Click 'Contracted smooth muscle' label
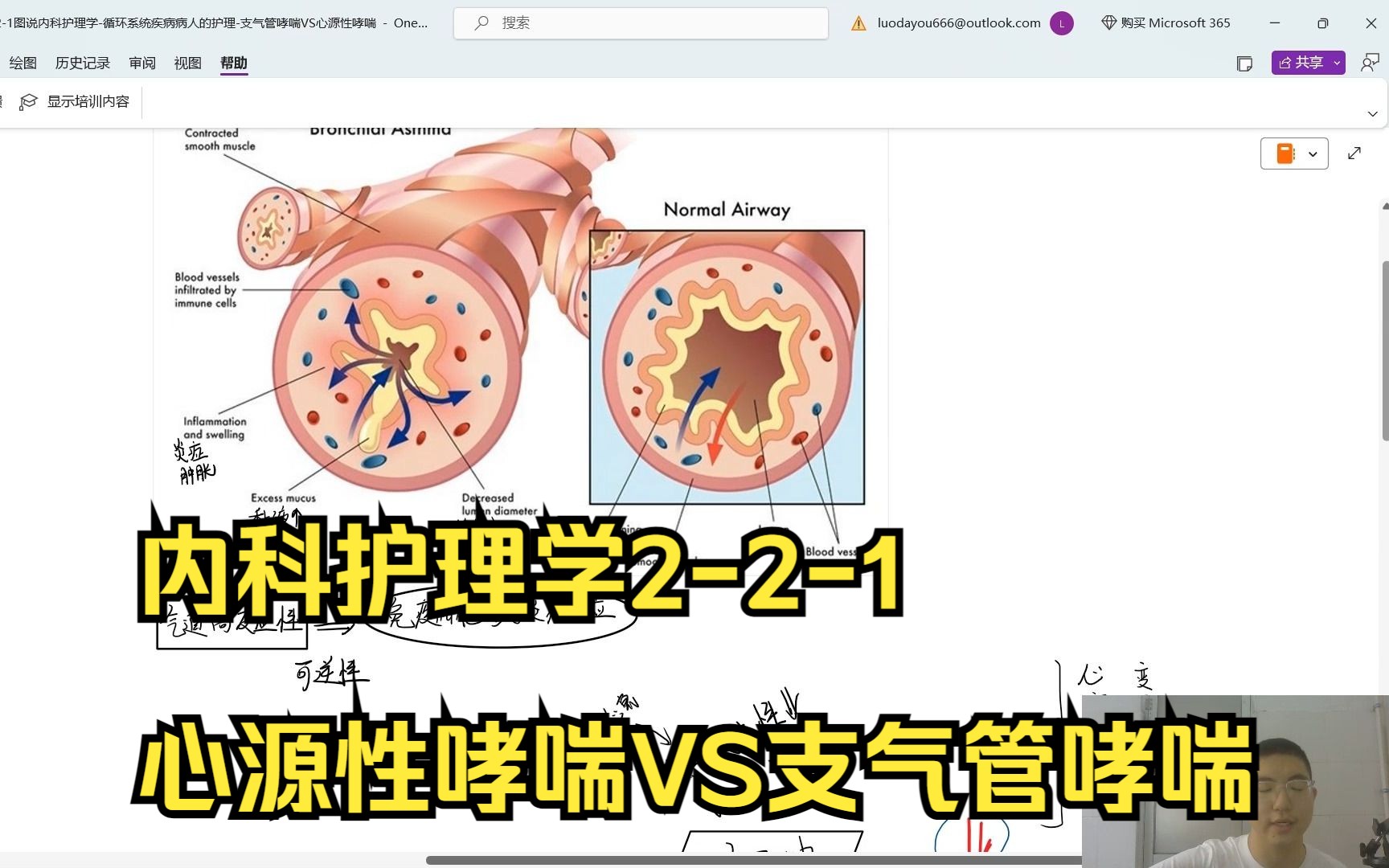 (219, 140)
